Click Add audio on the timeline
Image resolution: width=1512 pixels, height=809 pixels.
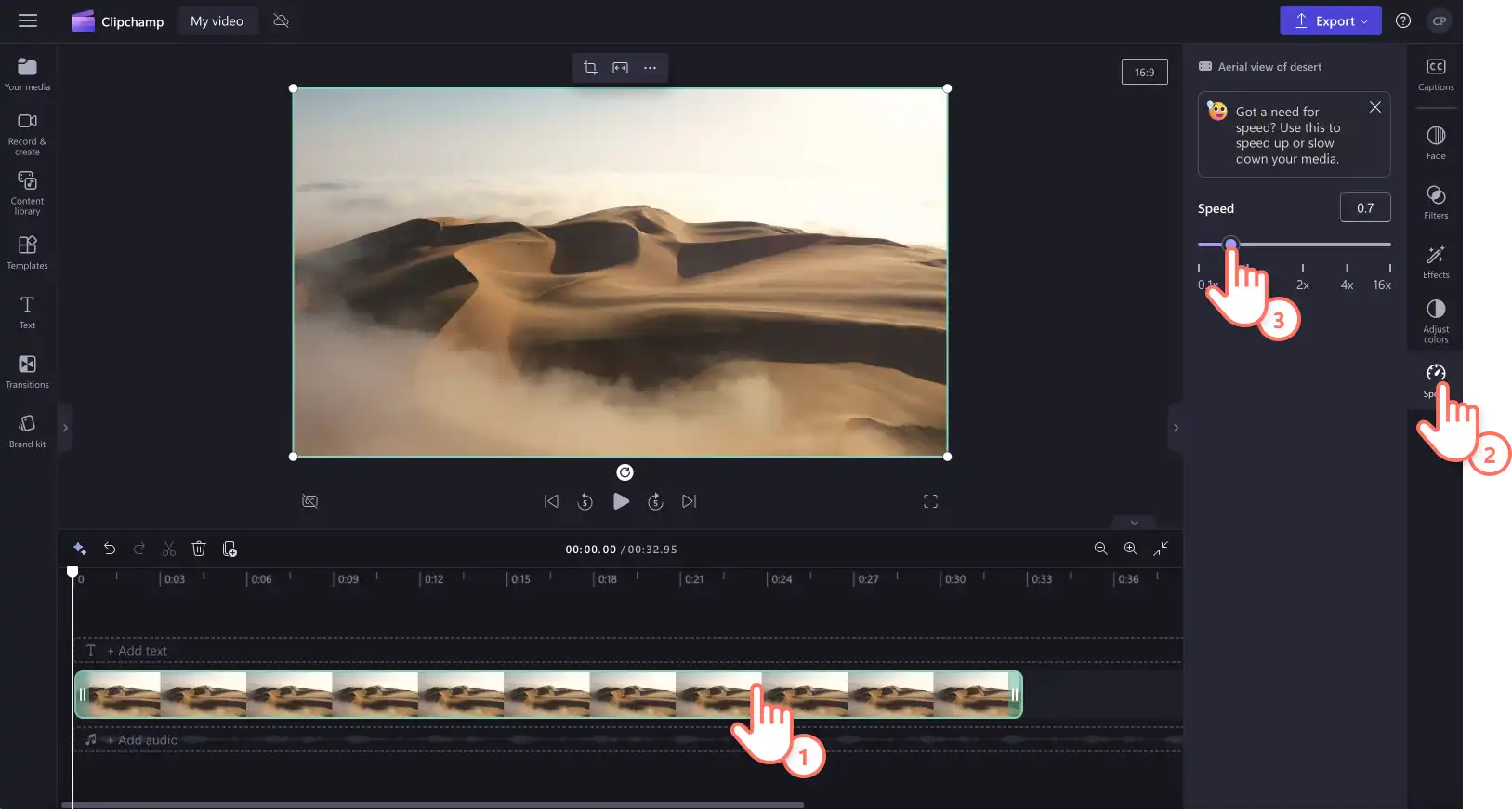[x=141, y=740]
